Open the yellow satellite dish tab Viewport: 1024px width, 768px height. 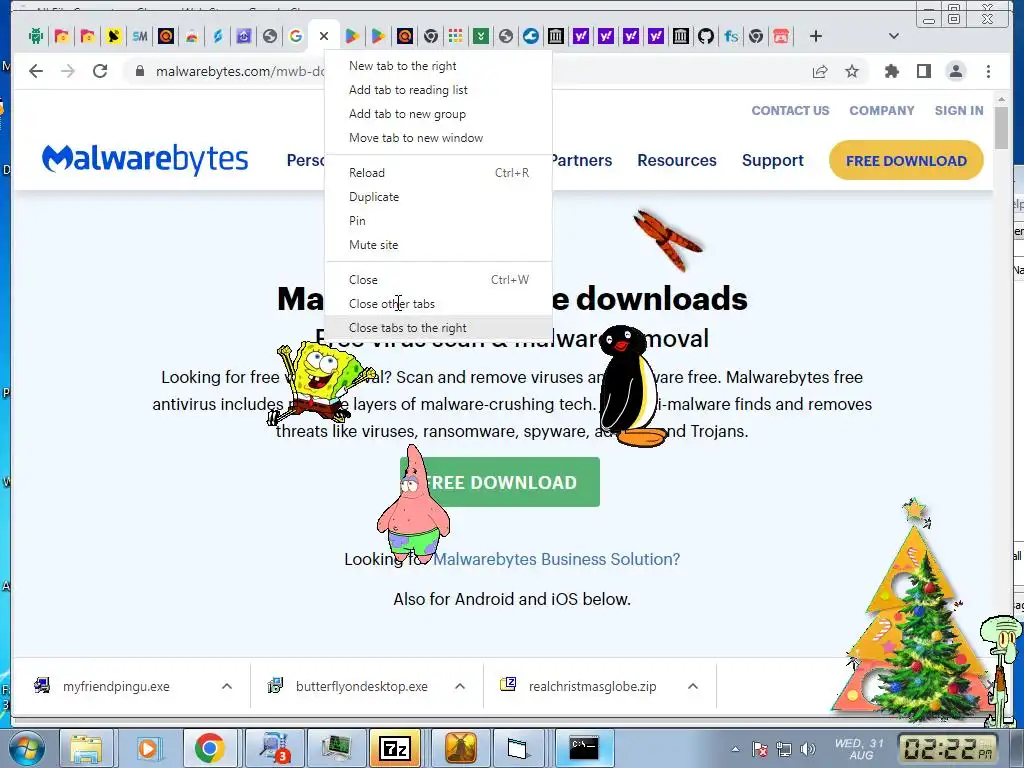coord(114,37)
